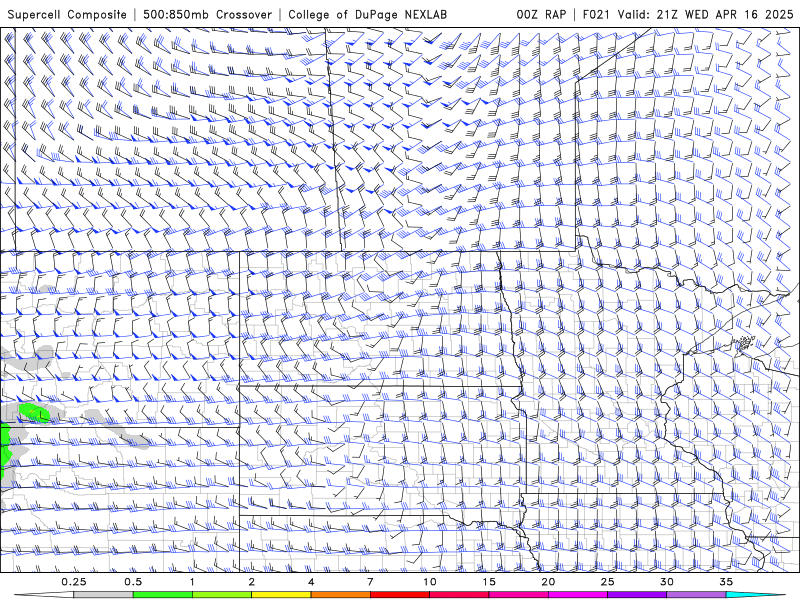This screenshot has width=800, height=600.
Task: Select the yellow 2–4 legend swatch
Action: (281, 595)
